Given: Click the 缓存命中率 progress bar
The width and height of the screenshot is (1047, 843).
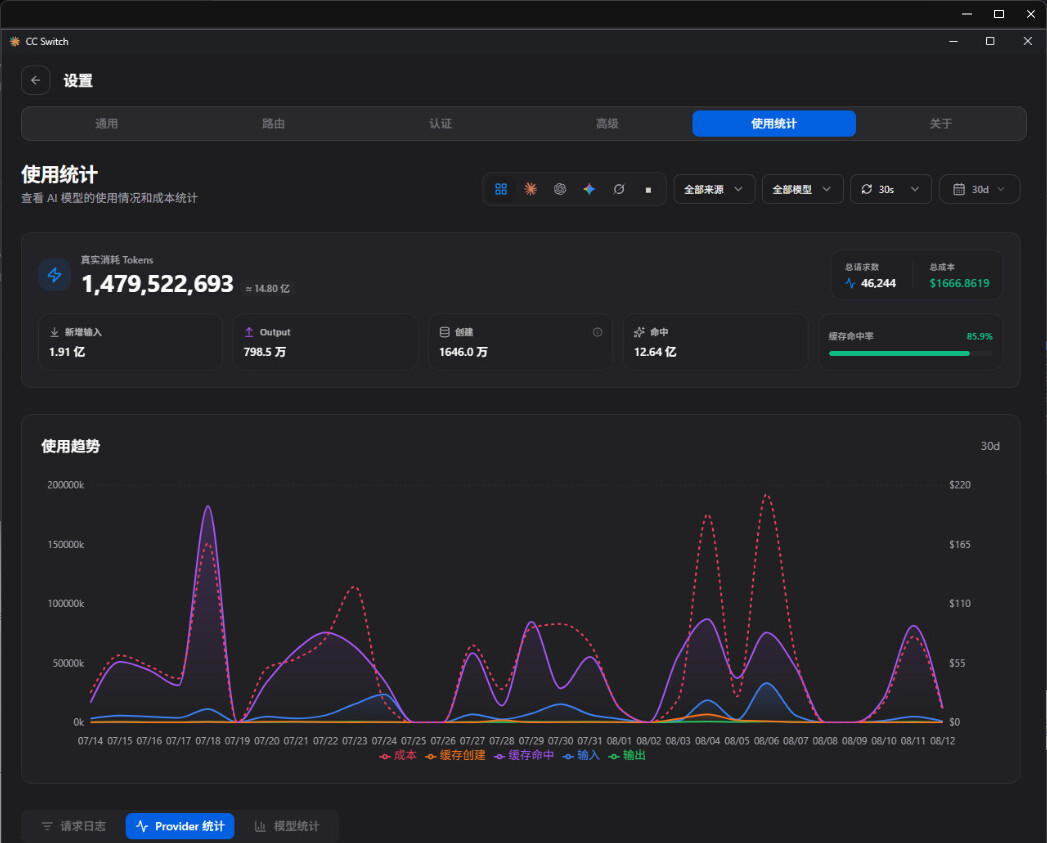Looking at the screenshot, I should click(x=910, y=353).
